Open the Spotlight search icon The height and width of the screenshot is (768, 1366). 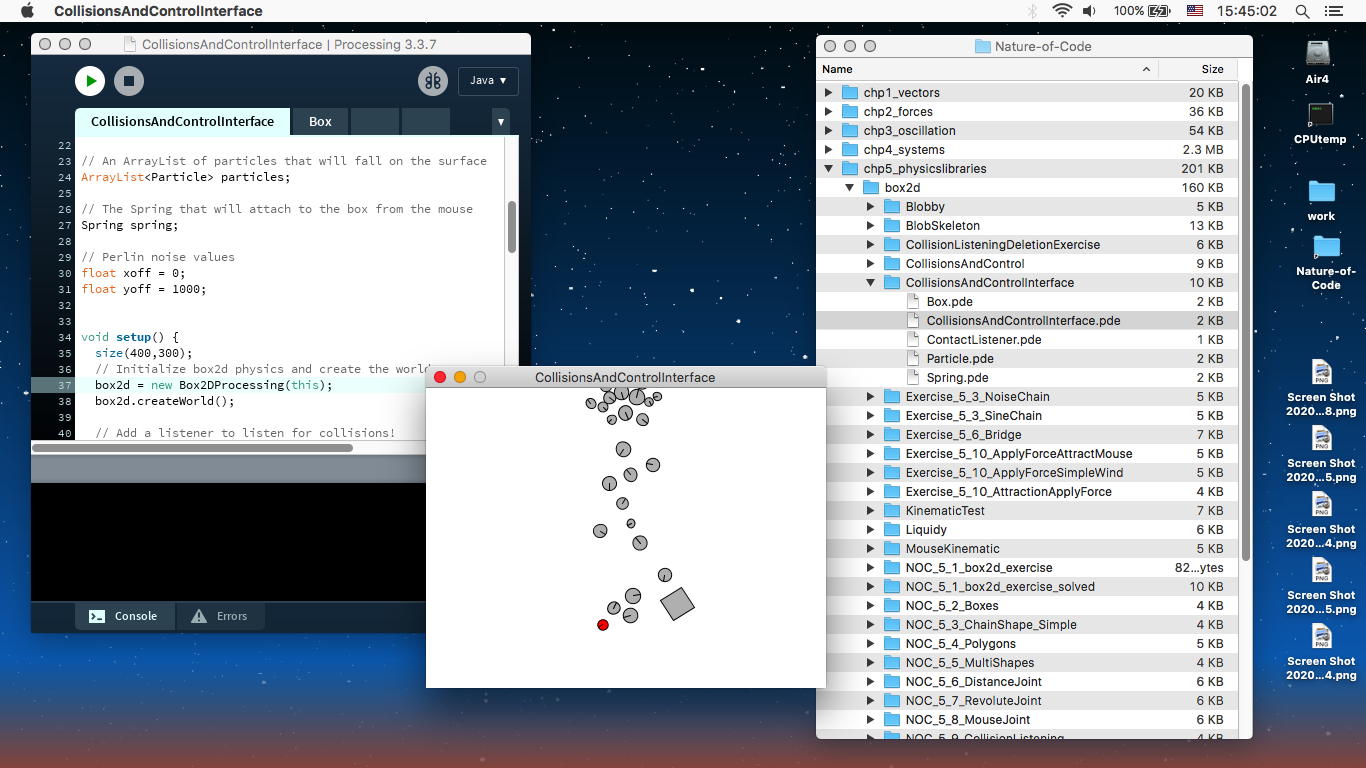point(1302,11)
